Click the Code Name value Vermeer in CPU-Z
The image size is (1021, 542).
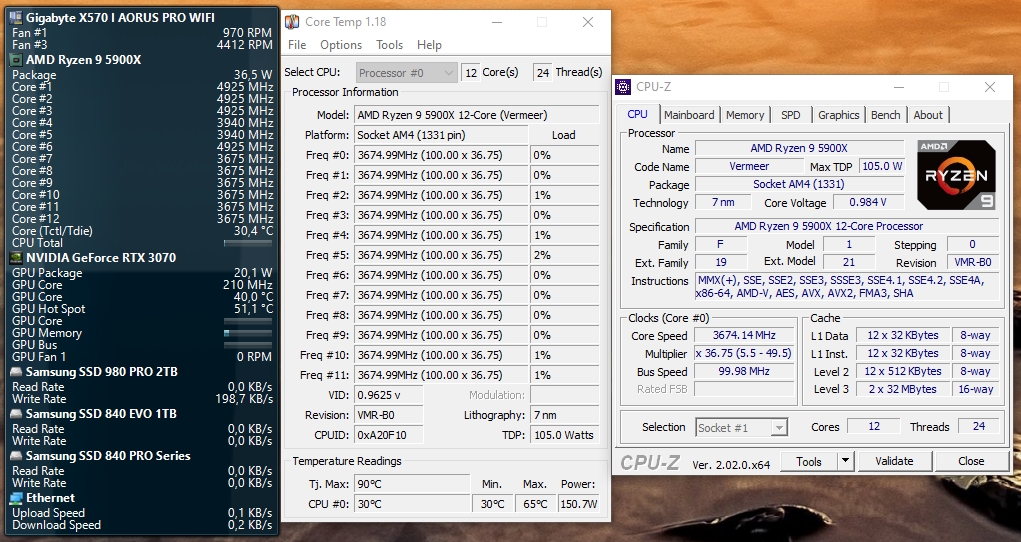(x=749, y=167)
